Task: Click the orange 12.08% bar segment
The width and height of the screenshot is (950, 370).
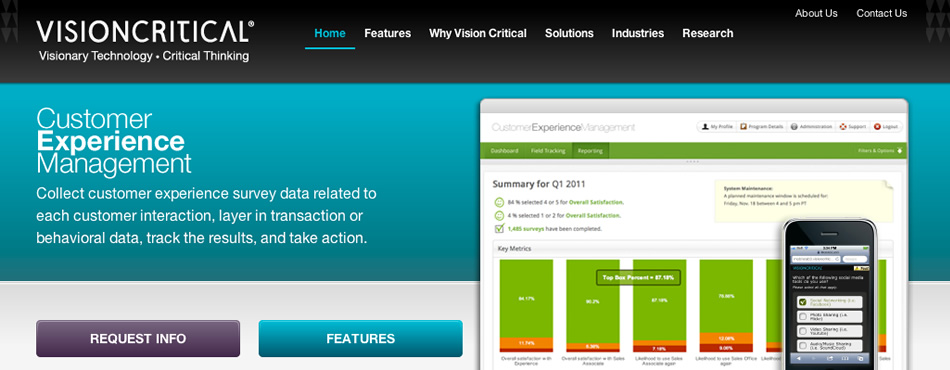Action: 726,339
